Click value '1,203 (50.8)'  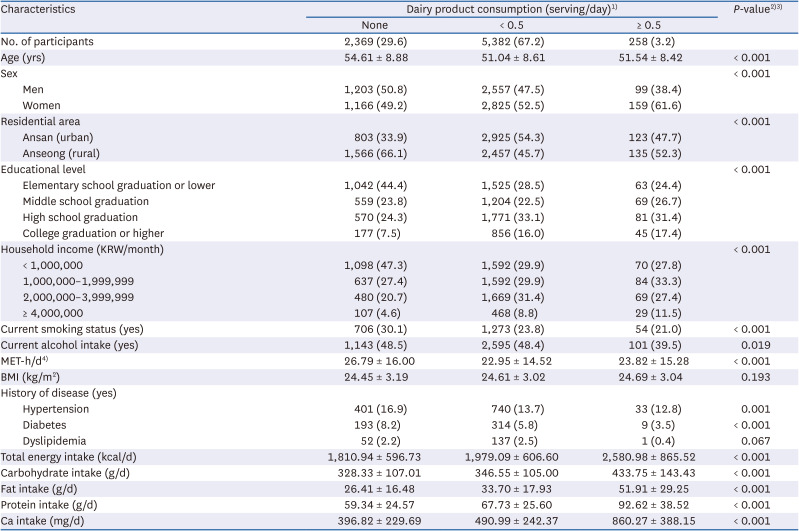pyautogui.click(x=376, y=89)
